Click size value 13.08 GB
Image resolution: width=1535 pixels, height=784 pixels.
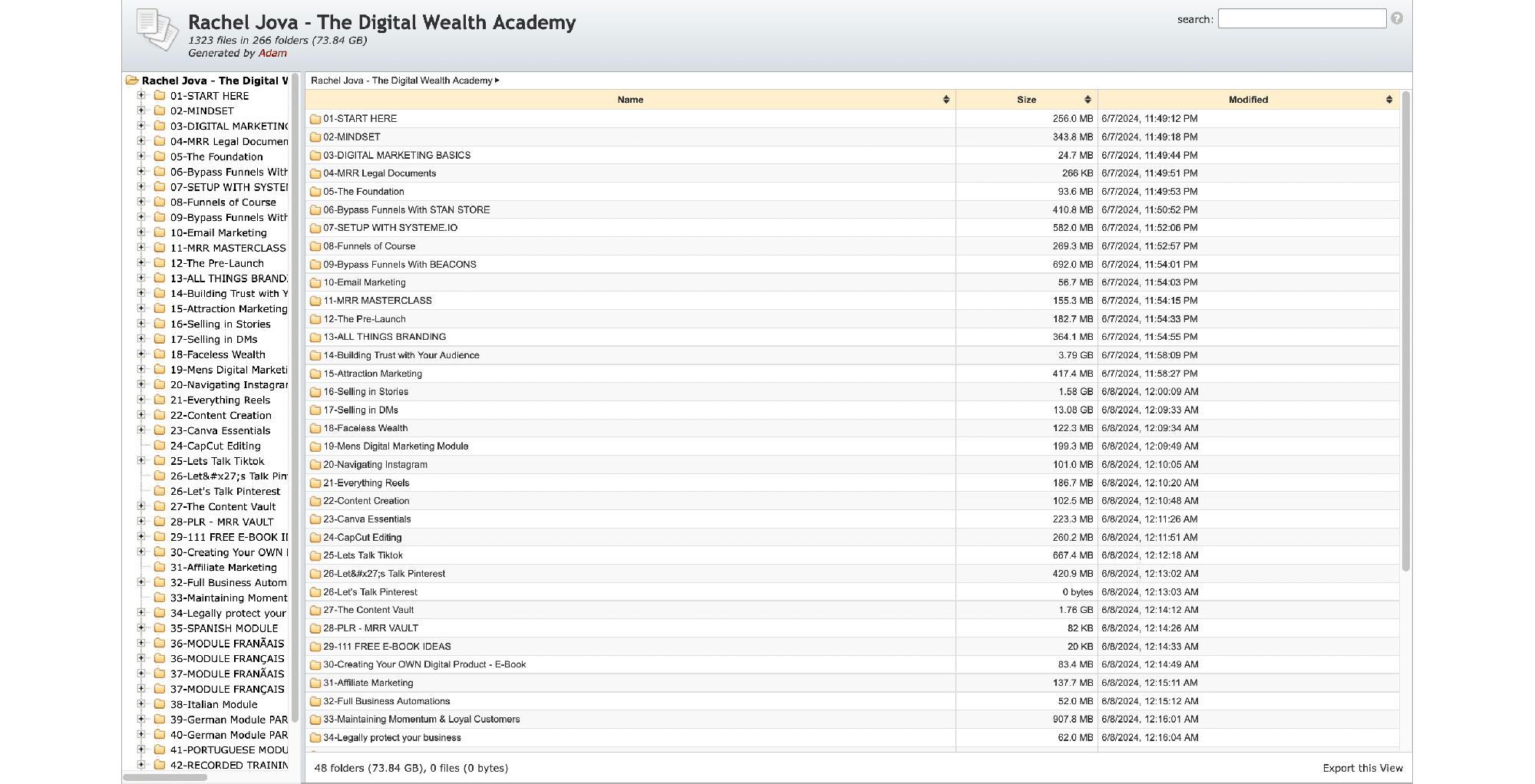(x=1073, y=410)
